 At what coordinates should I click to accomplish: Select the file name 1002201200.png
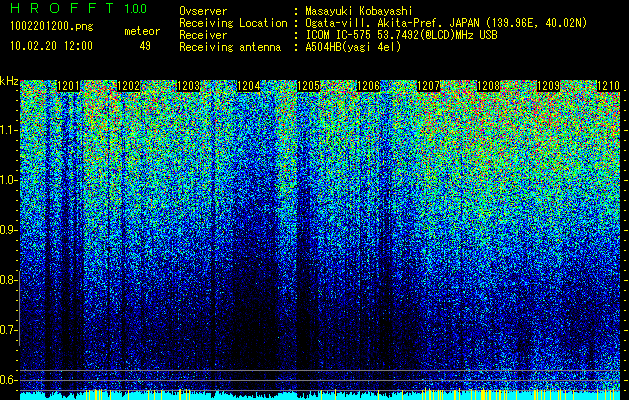[x=52, y=26]
